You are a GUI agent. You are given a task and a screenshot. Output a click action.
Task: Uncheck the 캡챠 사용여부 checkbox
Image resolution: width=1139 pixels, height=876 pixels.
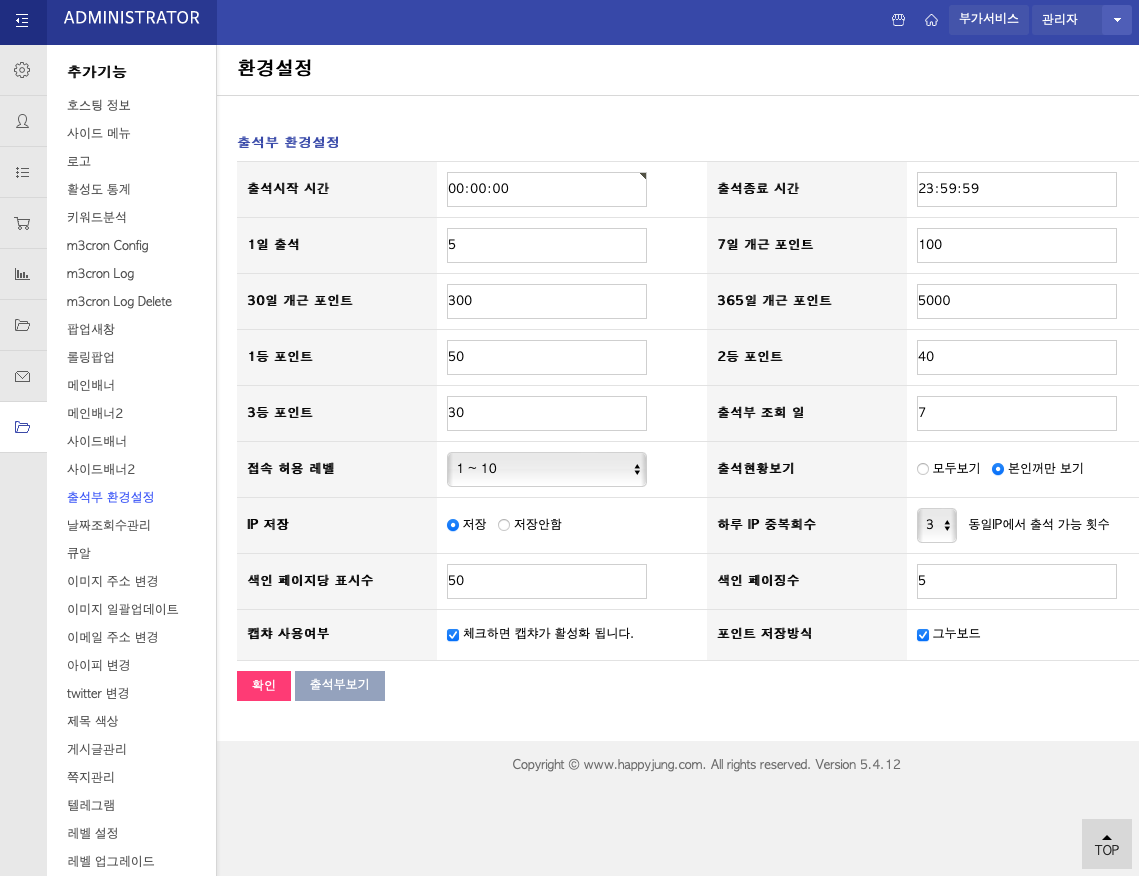tap(453, 634)
